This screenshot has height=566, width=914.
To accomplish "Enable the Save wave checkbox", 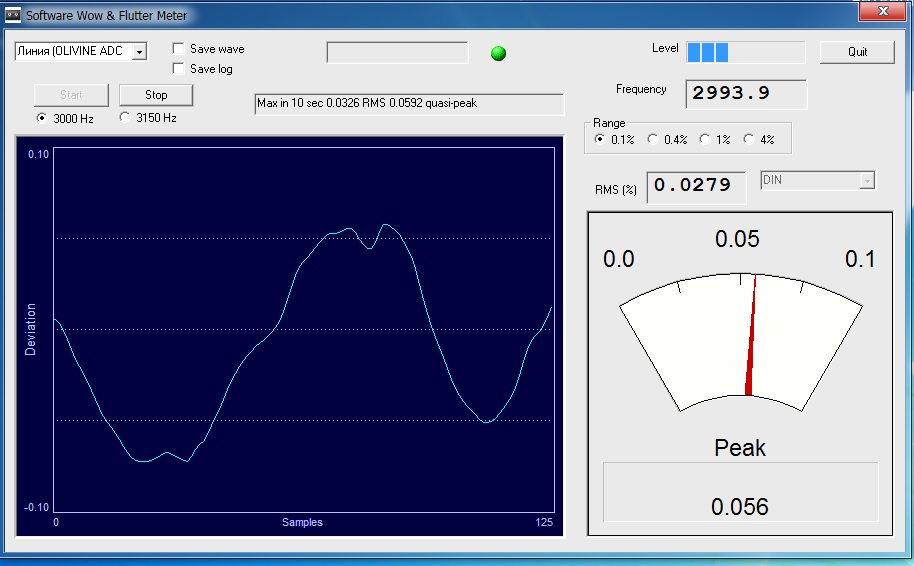I will tap(178, 49).
